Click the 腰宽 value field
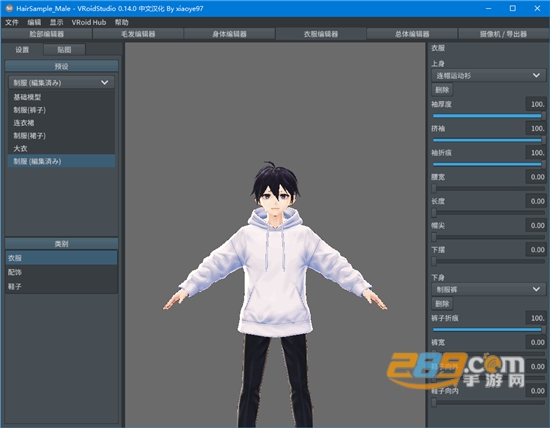Screen dimensions: 550x428 tap(536, 177)
